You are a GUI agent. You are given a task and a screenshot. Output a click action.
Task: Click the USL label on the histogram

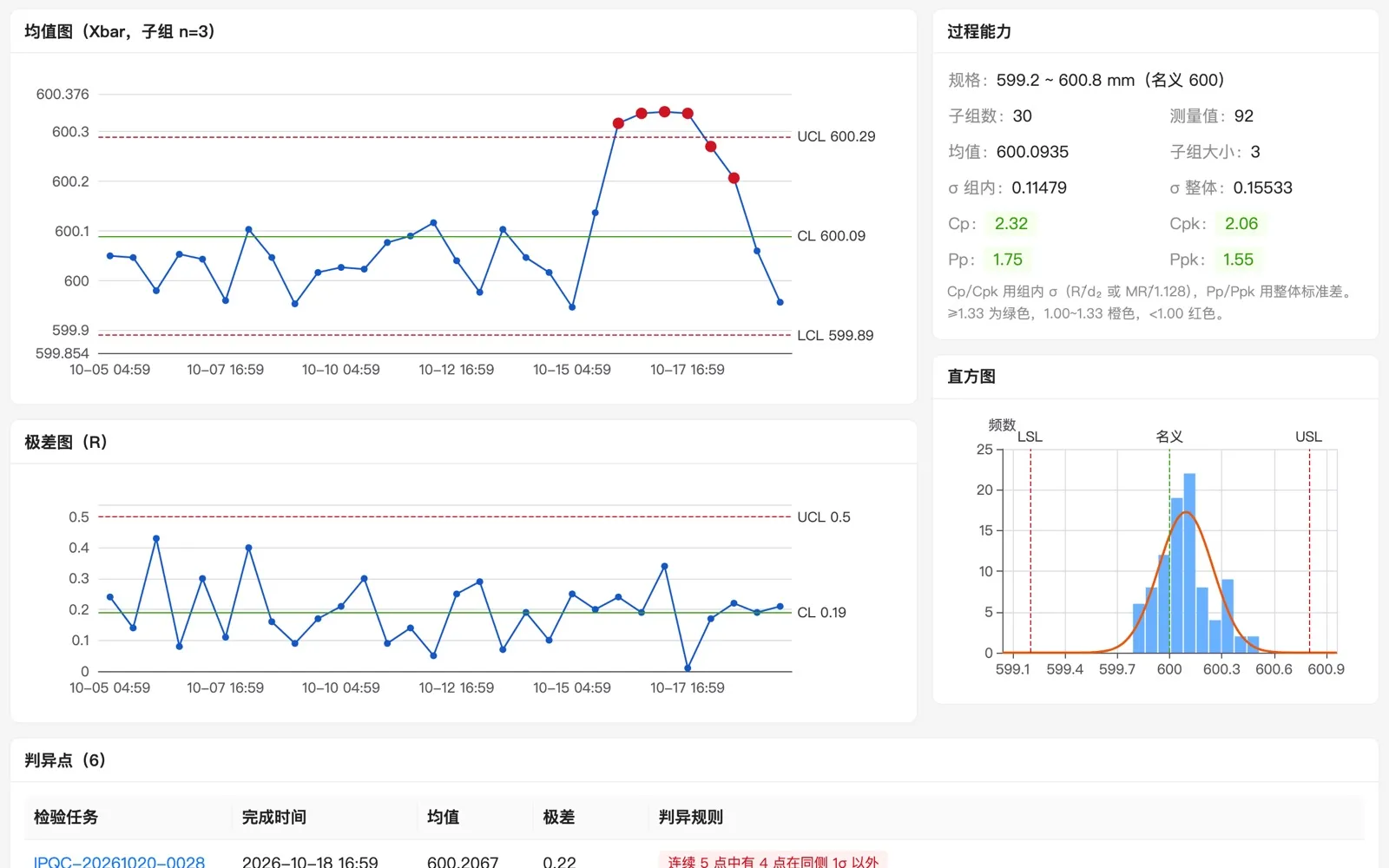pyautogui.click(x=1308, y=437)
